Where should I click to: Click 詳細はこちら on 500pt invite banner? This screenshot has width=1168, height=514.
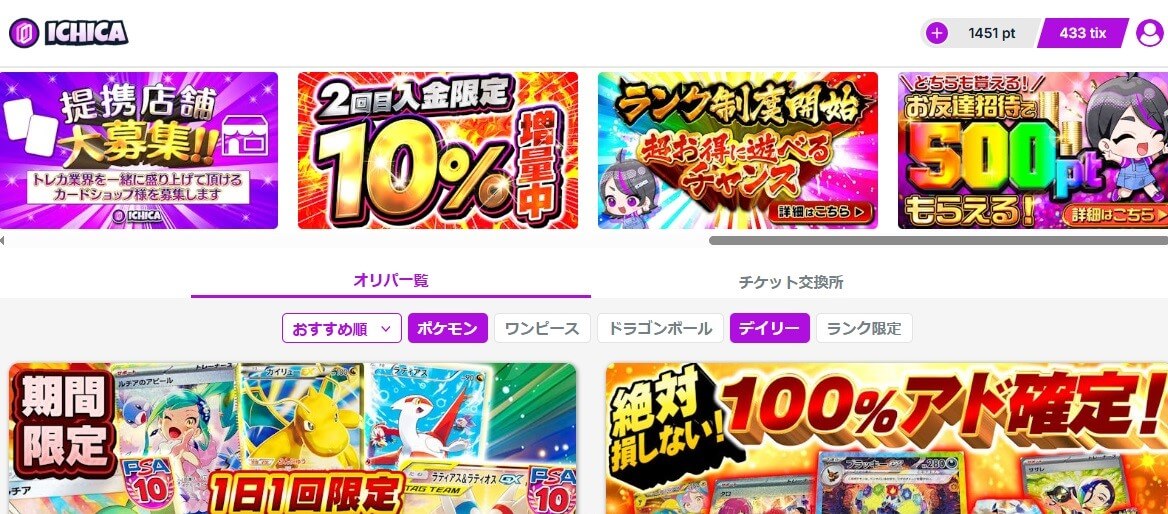[x=1115, y=215]
